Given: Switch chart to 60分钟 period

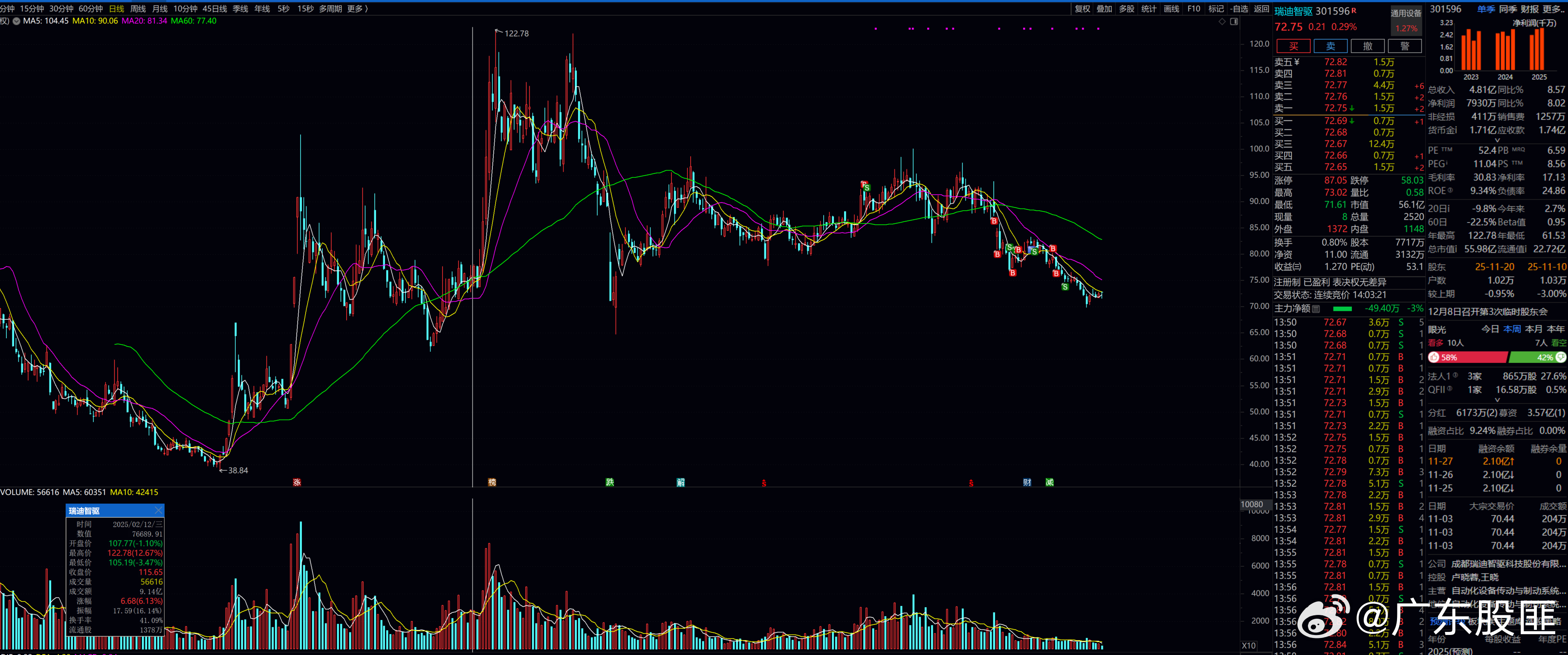Looking at the screenshot, I should tap(91, 9).
